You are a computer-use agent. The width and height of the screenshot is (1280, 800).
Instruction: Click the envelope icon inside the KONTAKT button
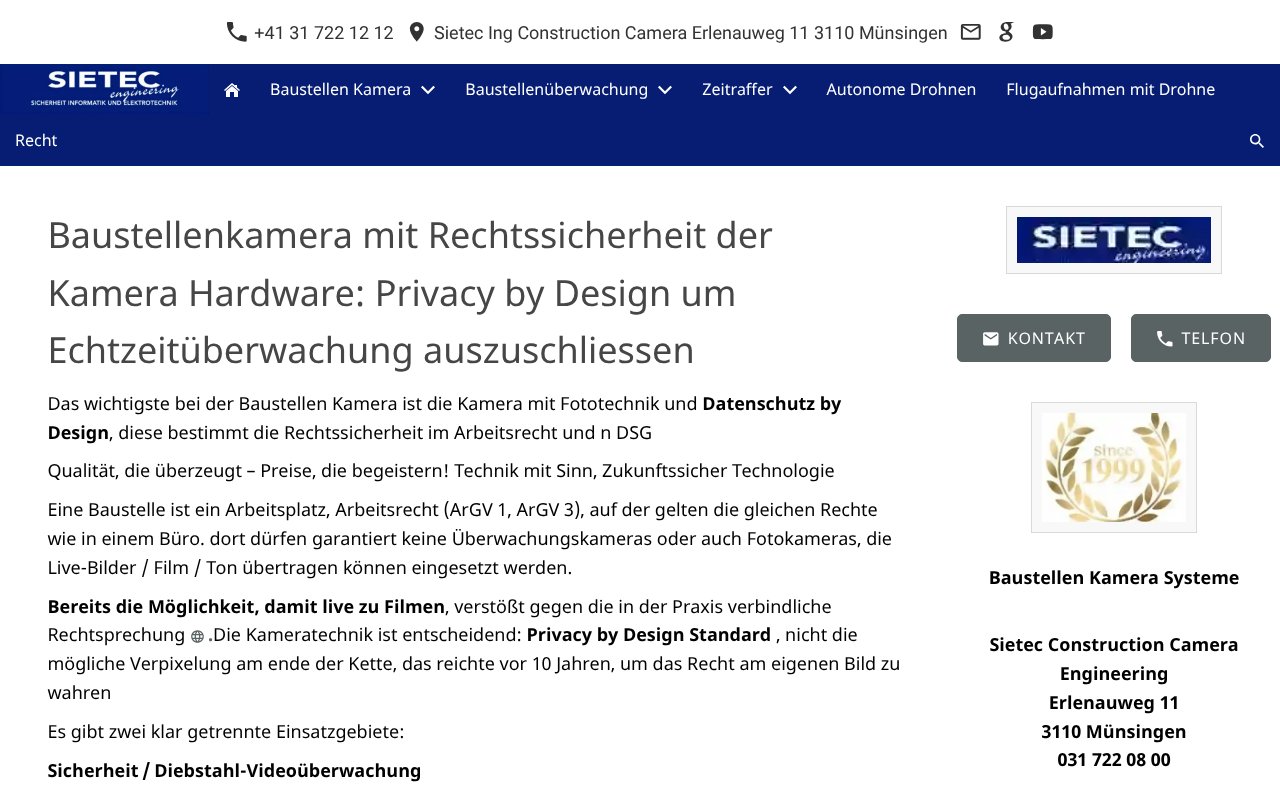point(989,338)
